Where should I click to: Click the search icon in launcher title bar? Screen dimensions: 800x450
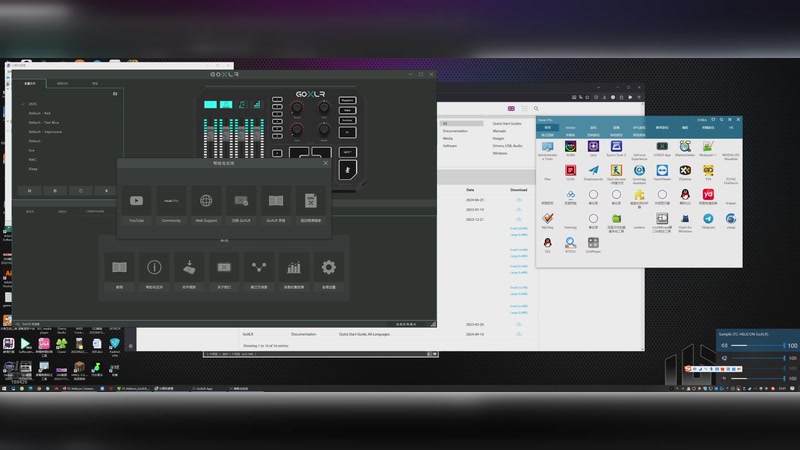click(721, 120)
